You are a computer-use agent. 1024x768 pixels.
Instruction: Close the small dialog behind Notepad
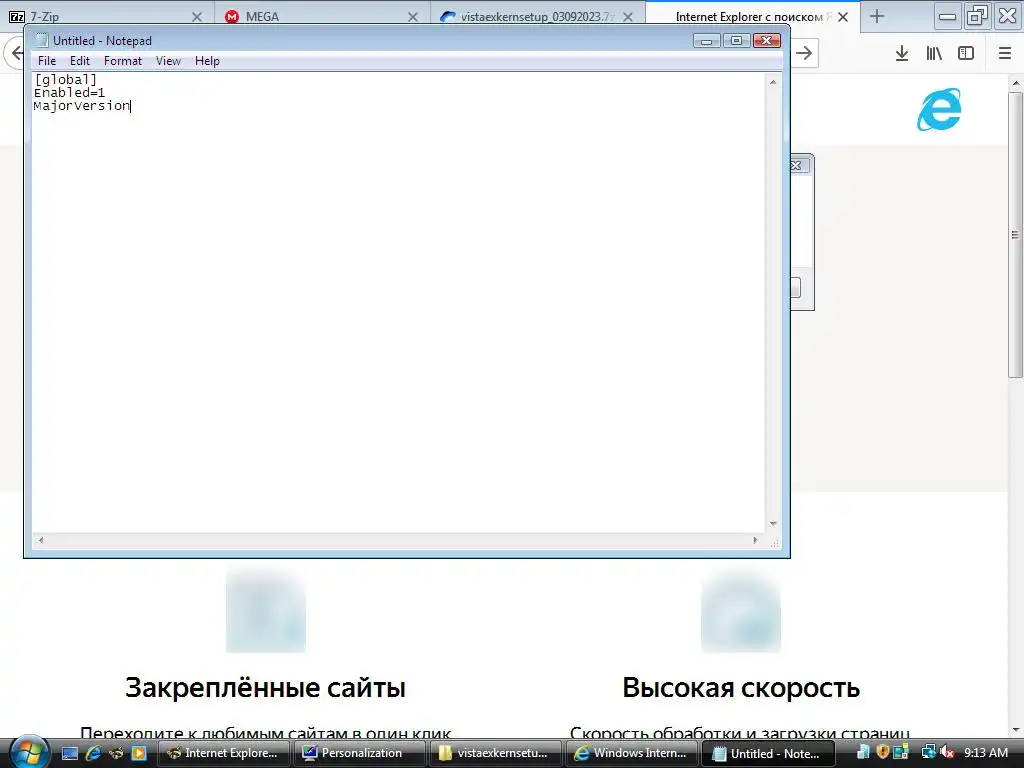(x=796, y=166)
